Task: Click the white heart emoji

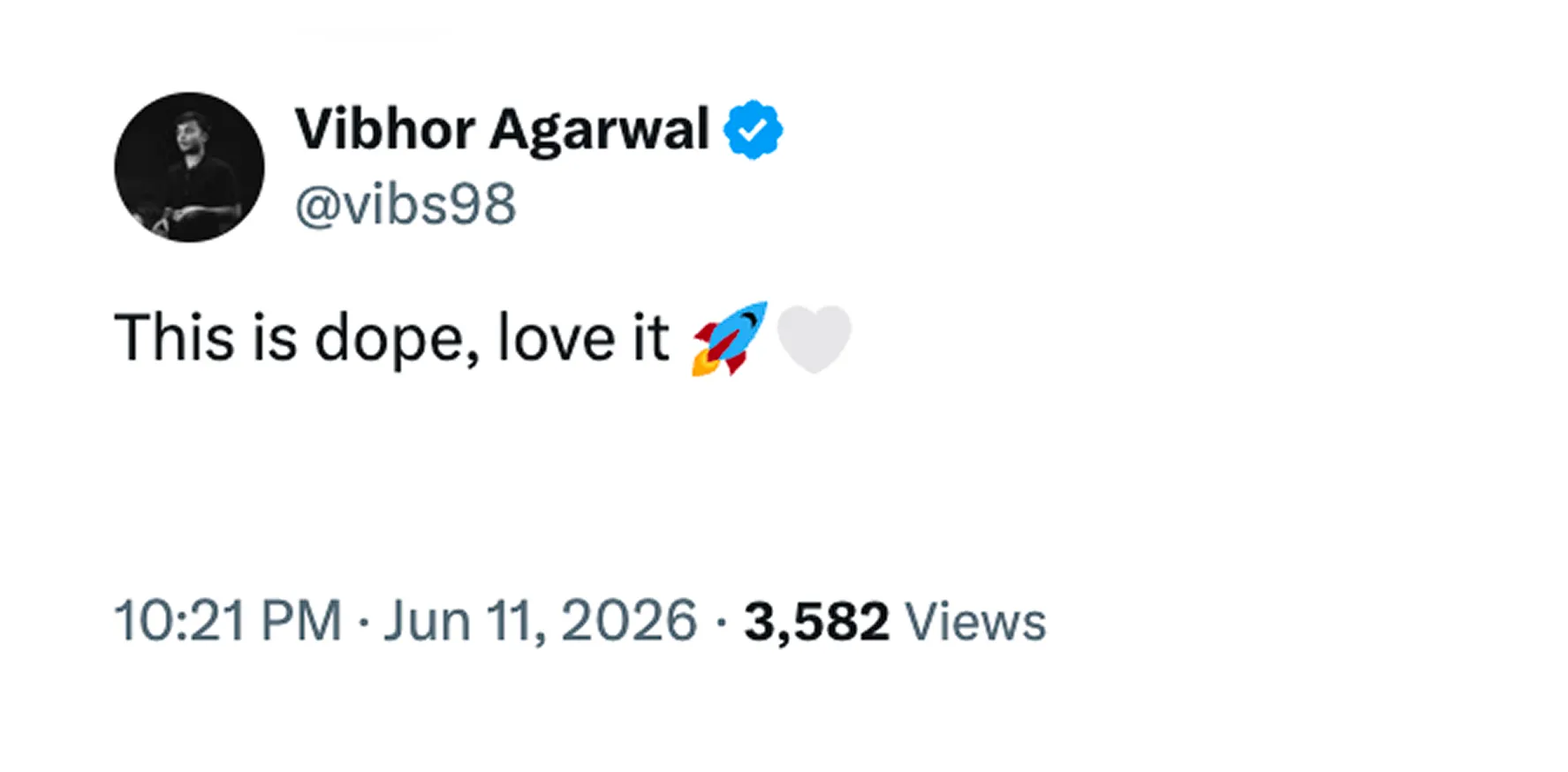Action: tap(814, 340)
